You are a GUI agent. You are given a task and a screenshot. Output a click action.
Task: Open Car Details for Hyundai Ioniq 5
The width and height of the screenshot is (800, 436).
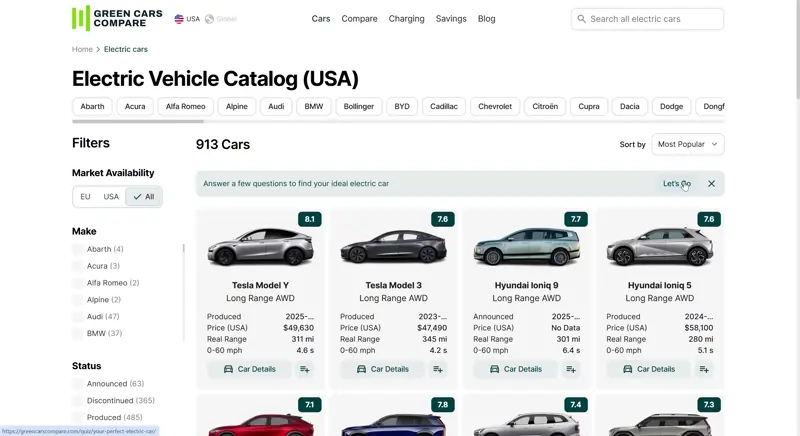tap(649, 369)
